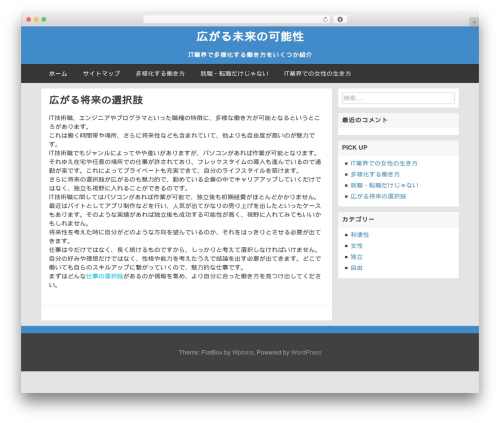Screen dimensions: 500x423
Task: Open IT業界での女性の生き方 in navigation bar
Action: [x=317, y=74]
